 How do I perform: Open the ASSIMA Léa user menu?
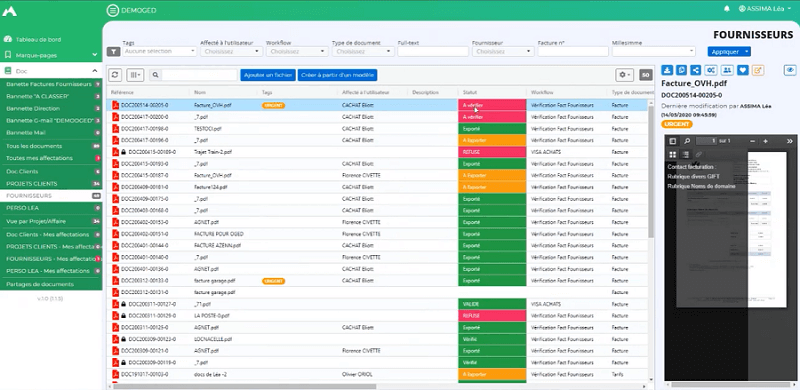pyautogui.click(x=764, y=9)
